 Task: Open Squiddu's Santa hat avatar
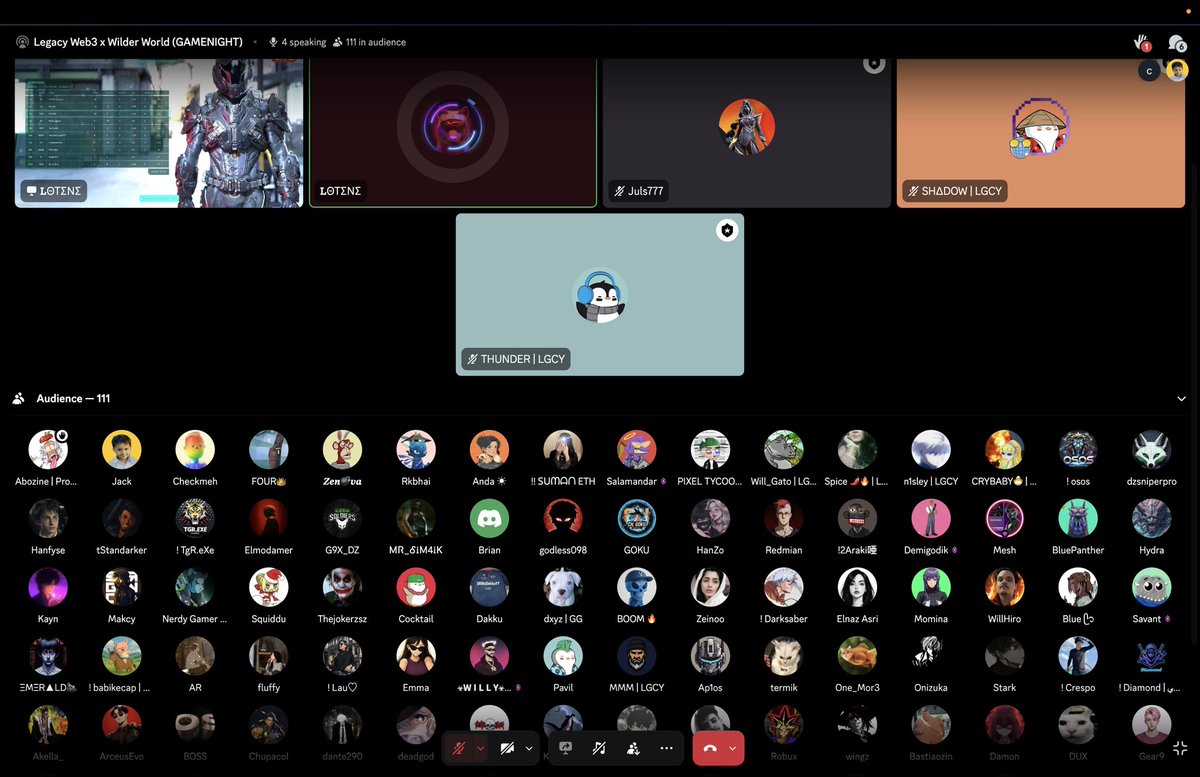click(x=269, y=588)
